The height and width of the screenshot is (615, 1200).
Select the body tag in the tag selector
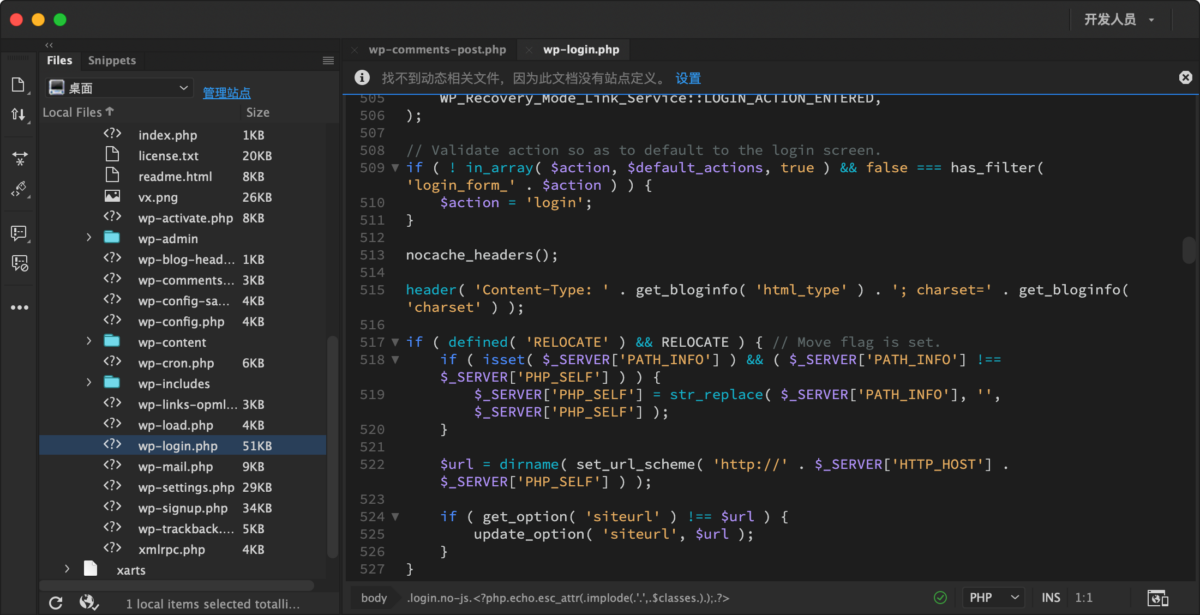pos(374,598)
